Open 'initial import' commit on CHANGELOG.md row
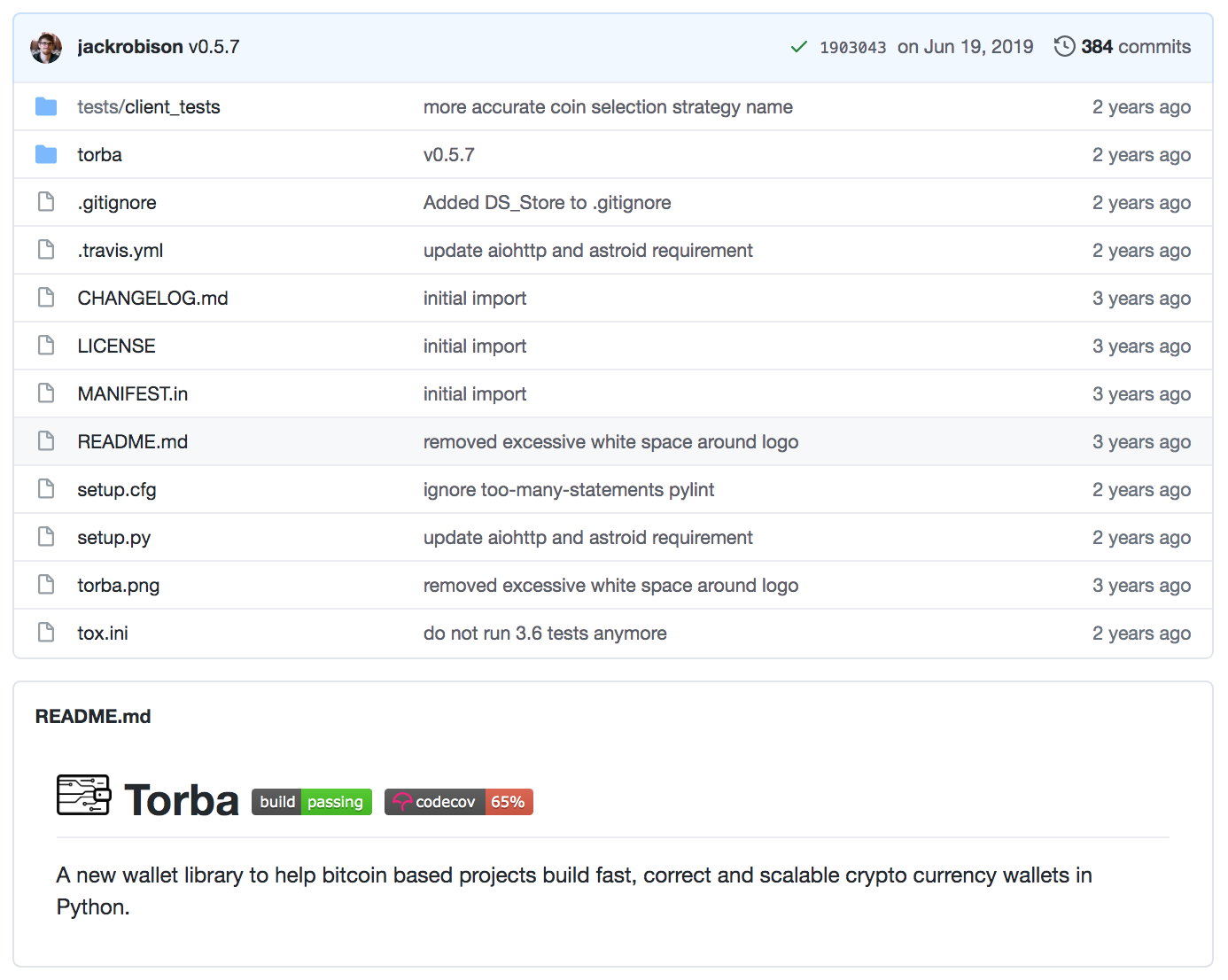The height and width of the screenshot is (980, 1228). [475, 299]
